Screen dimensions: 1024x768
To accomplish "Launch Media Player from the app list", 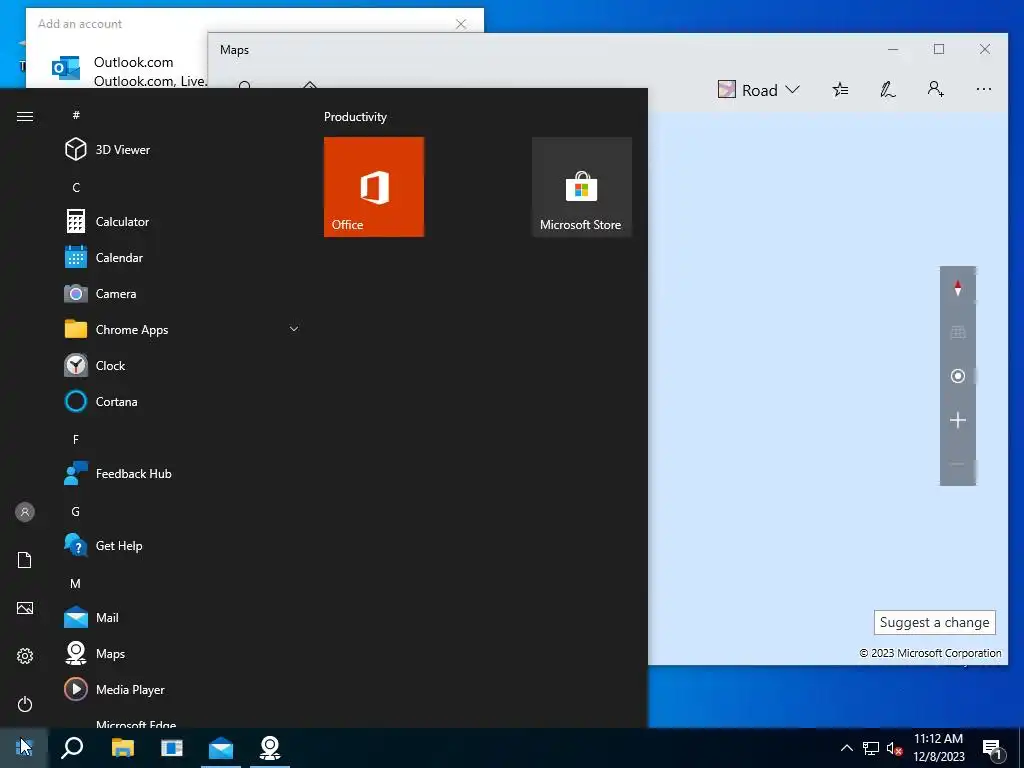I will (183, 689).
